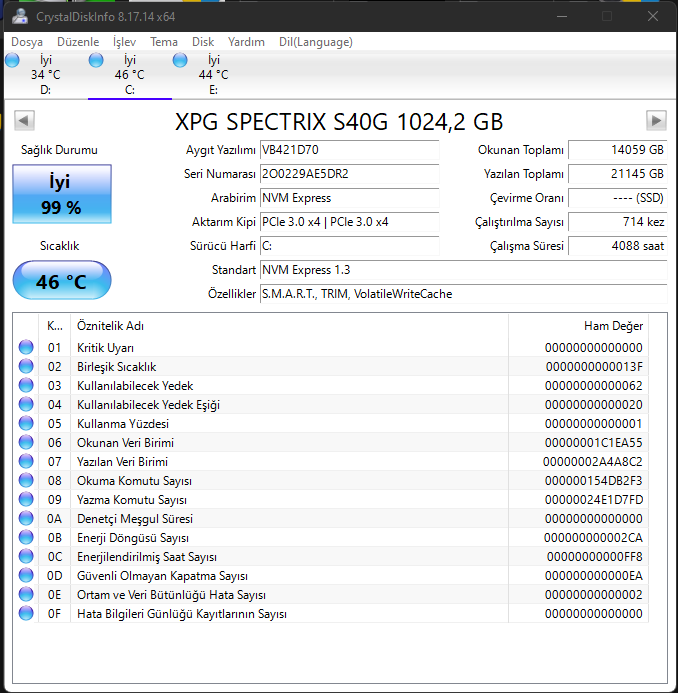Click Çalıştırılma Sayısı value 714 kez
Viewport: 678px width, 693px height.
(617, 221)
